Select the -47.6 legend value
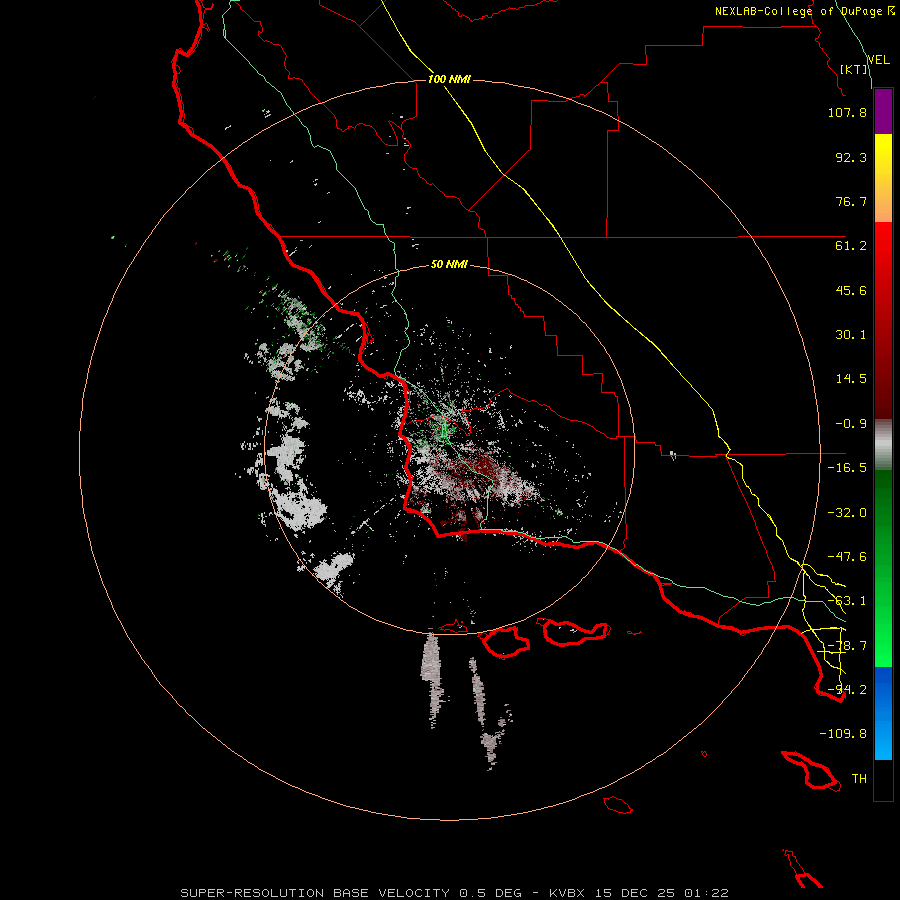 (x=847, y=557)
